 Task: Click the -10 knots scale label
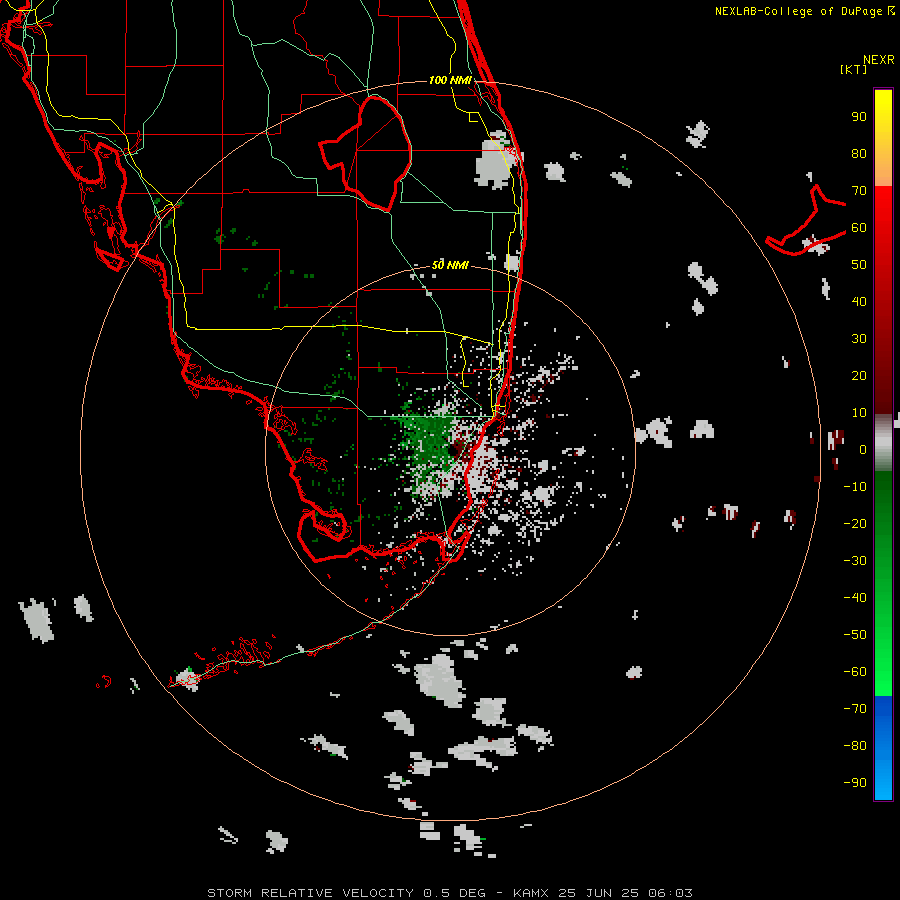[x=855, y=487]
